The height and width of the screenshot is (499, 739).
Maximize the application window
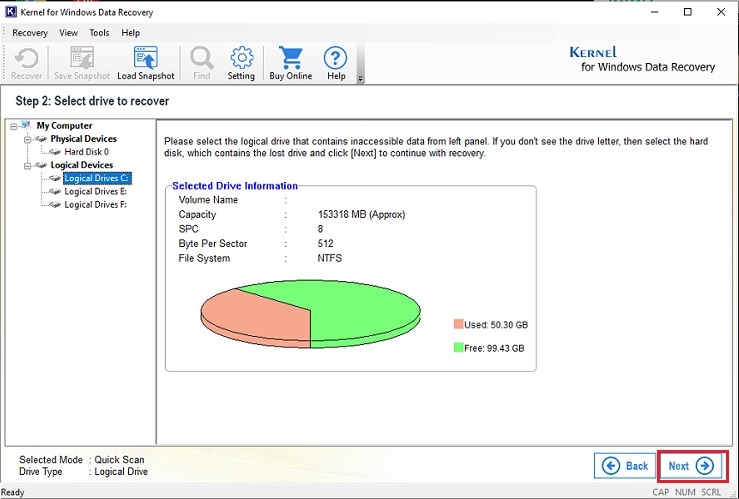(688, 12)
